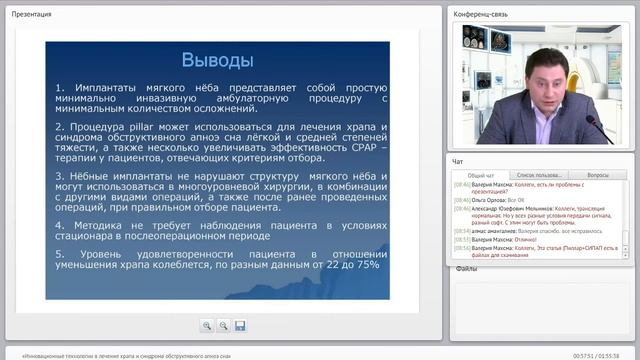Zoom in on the presentation slide
Viewport: 640px width, 360px height.
click(207, 326)
